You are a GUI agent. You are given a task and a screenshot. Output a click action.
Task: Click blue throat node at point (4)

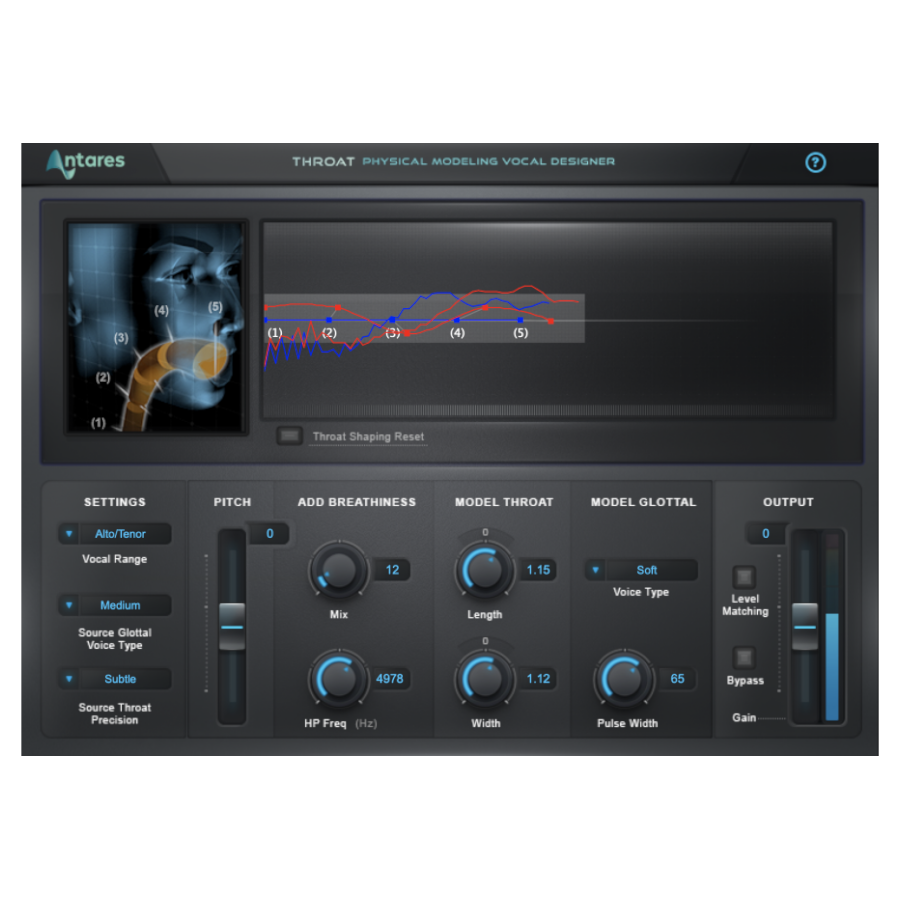pyautogui.click(x=457, y=320)
